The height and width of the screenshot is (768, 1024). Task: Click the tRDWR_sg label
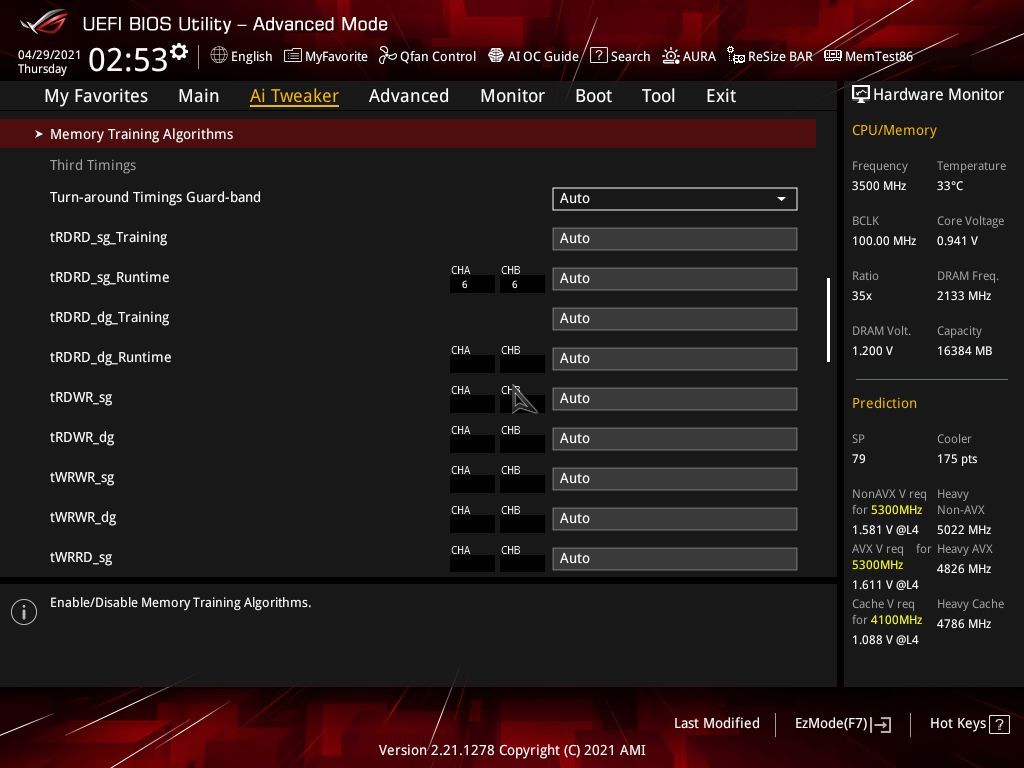81,397
